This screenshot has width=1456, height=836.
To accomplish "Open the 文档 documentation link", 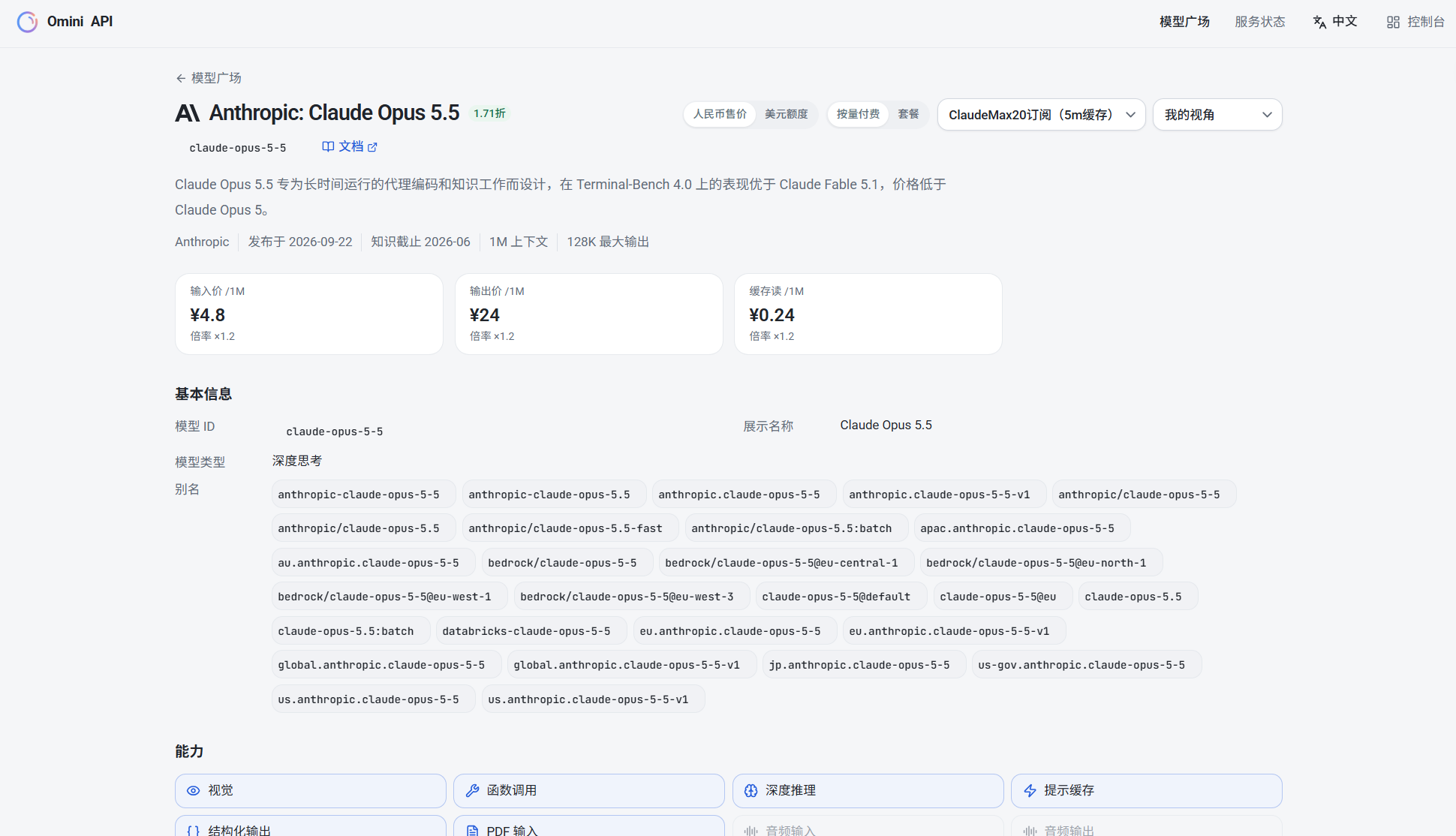I will 350,147.
